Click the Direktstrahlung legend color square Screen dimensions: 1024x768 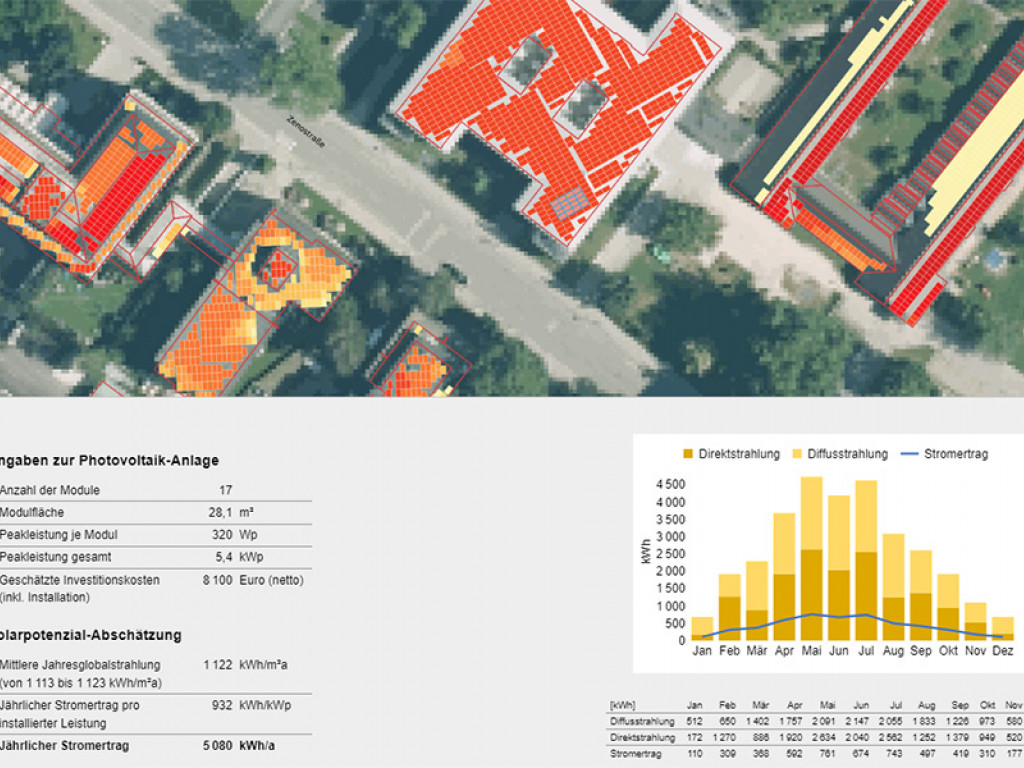click(687, 454)
